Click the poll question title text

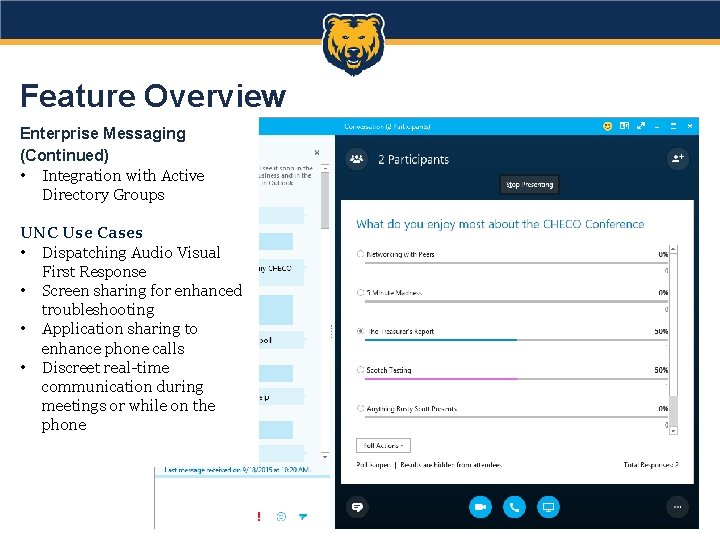(x=500, y=224)
